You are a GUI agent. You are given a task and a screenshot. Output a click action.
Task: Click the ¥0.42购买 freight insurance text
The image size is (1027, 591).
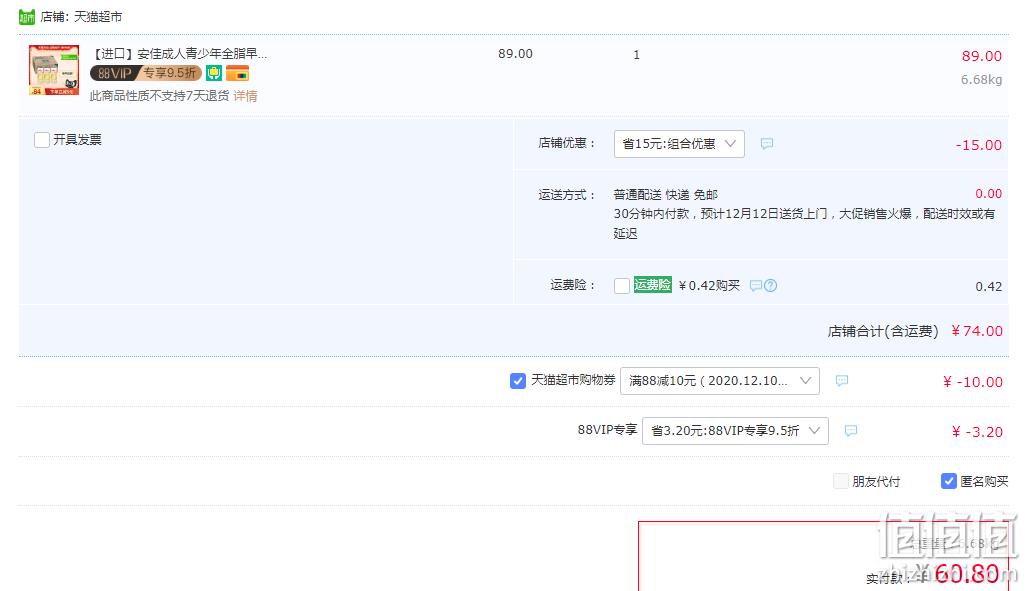click(709, 286)
